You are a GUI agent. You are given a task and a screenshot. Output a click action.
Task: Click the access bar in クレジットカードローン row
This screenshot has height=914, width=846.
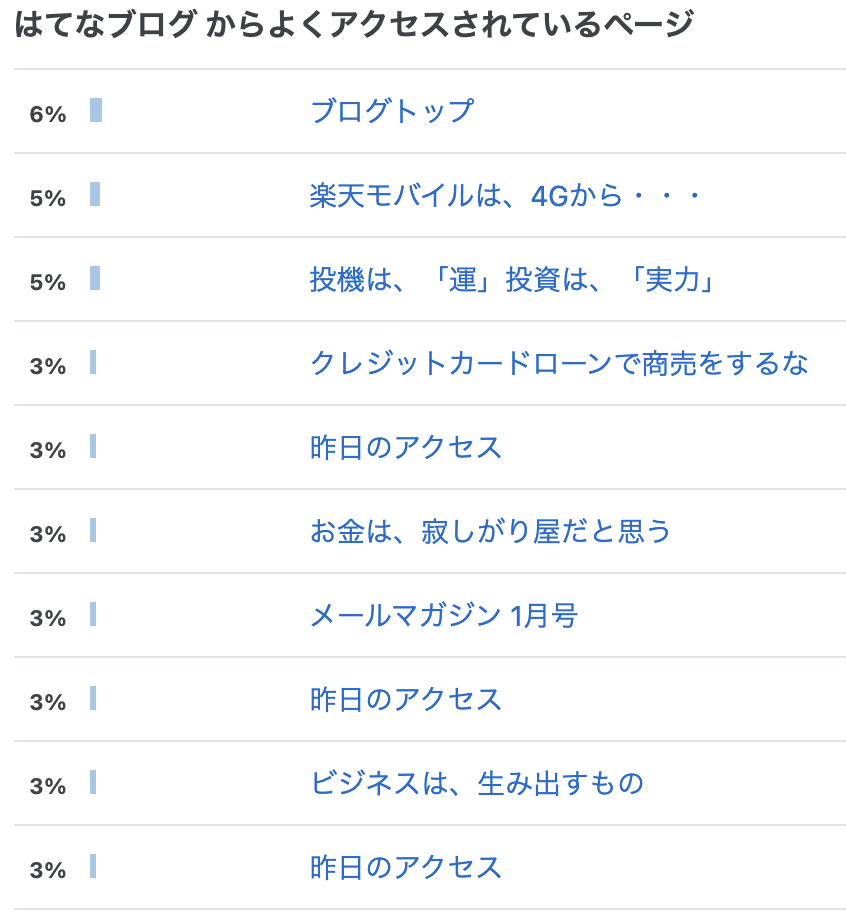point(93,362)
